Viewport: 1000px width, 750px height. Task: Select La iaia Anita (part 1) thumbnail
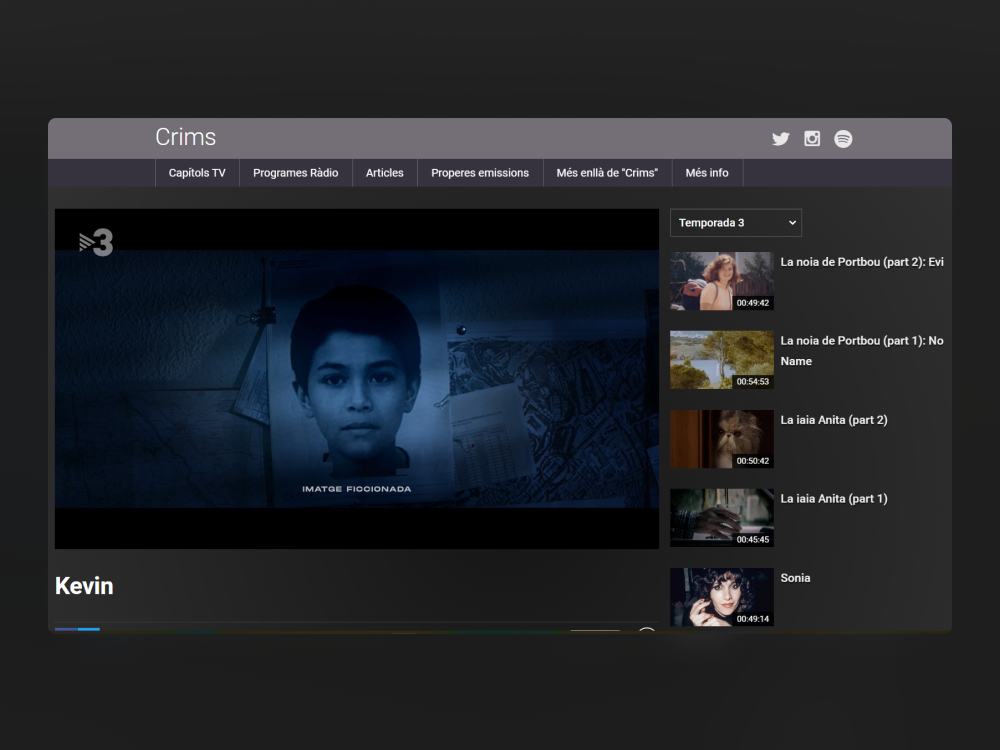(721, 518)
